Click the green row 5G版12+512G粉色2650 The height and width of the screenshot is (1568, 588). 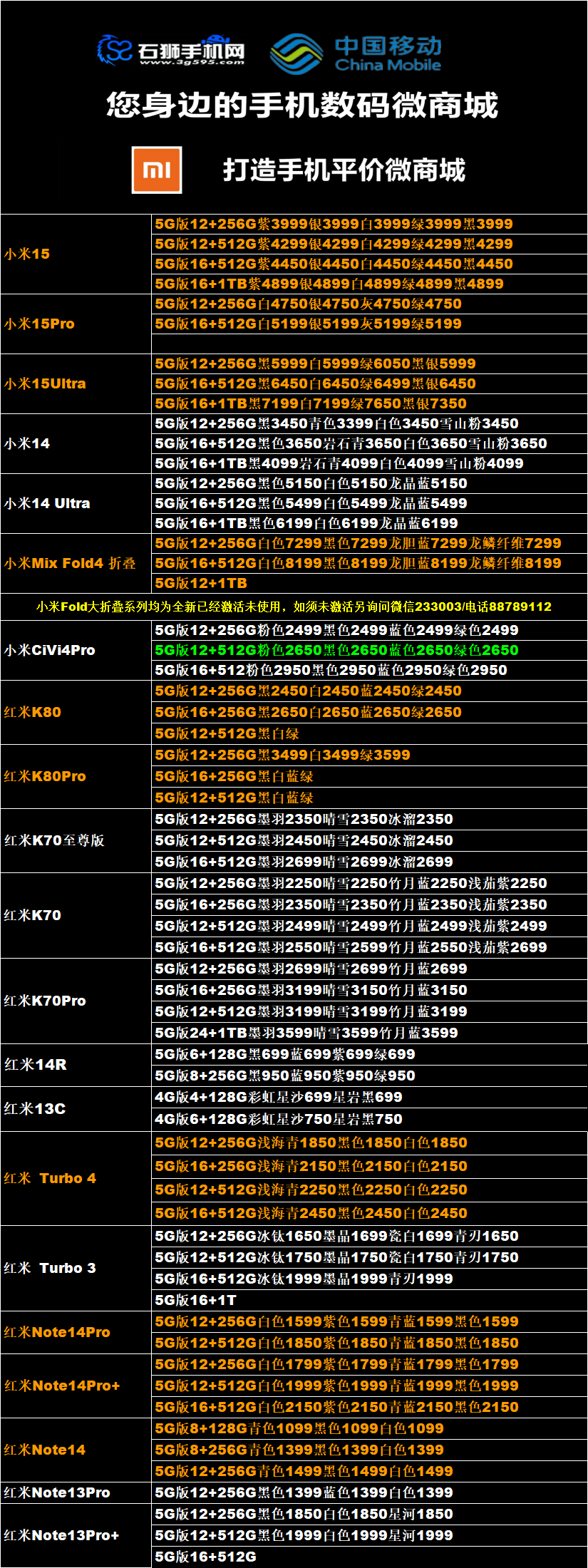click(369, 650)
